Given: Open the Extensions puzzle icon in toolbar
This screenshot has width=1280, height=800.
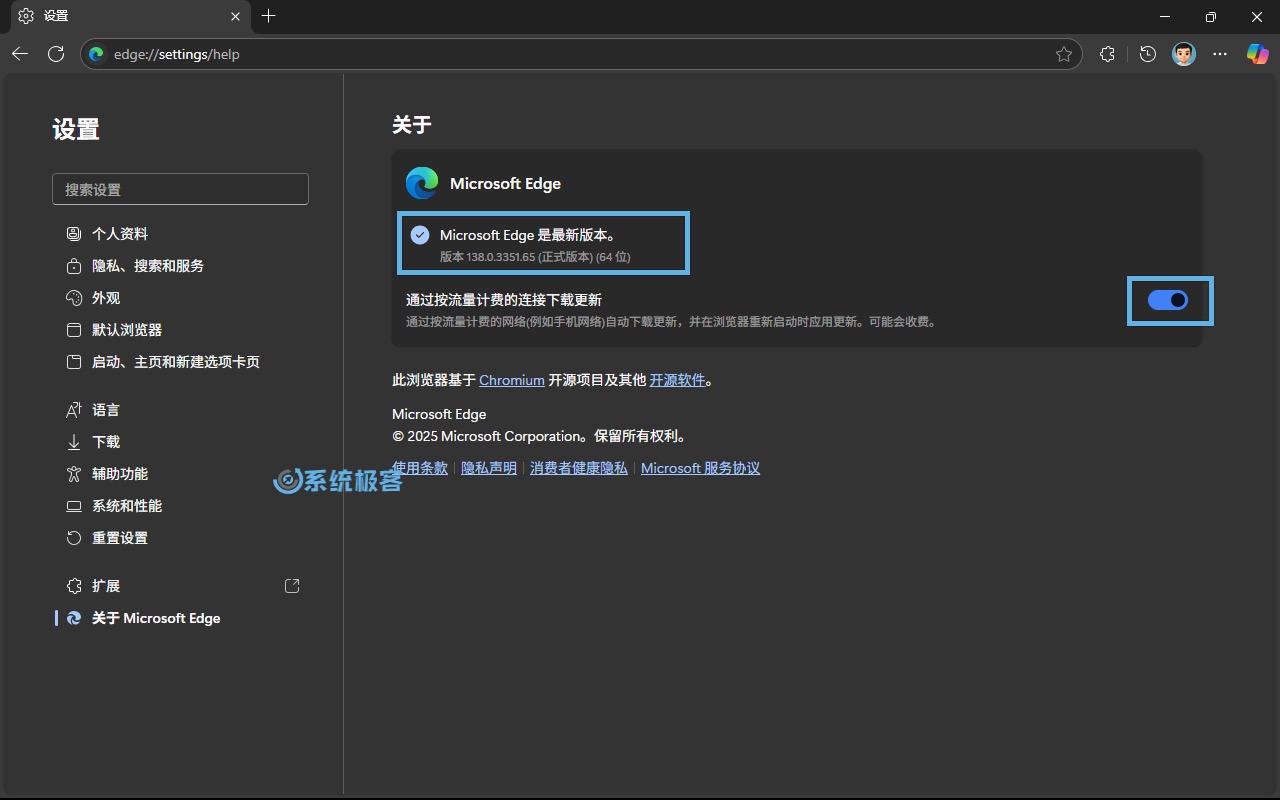Looking at the screenshot, I should pos(1107,54).
